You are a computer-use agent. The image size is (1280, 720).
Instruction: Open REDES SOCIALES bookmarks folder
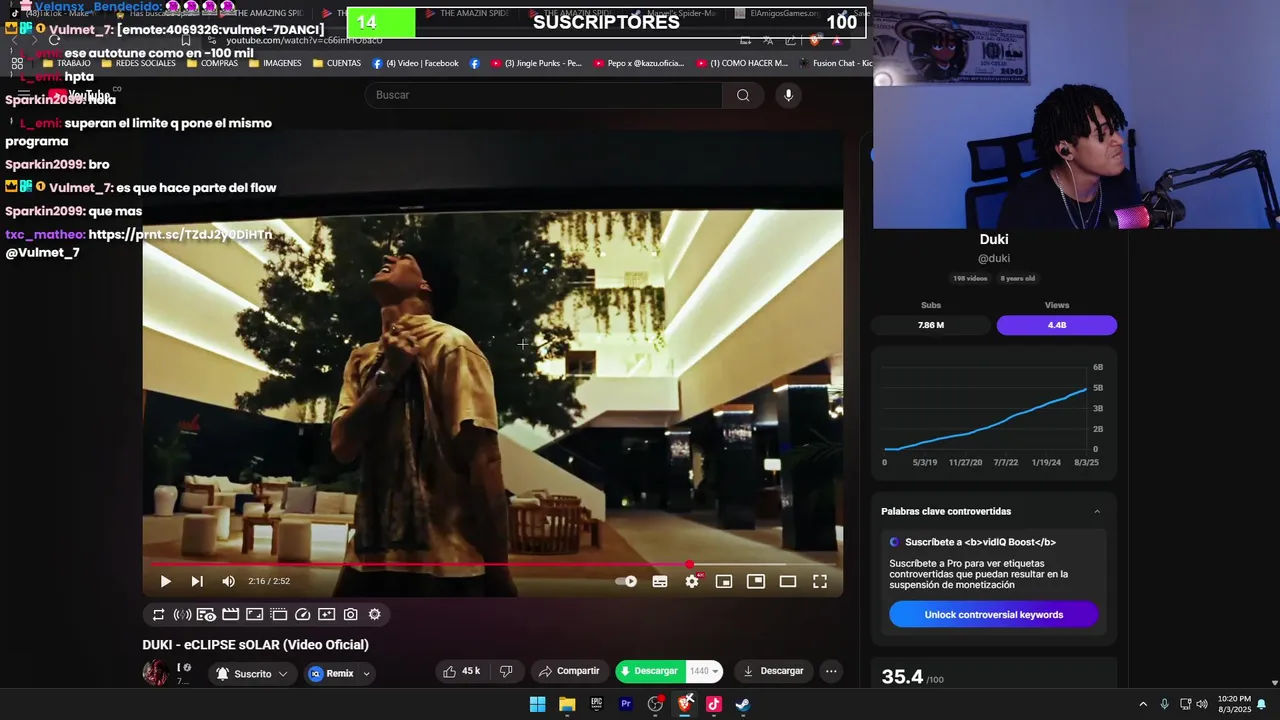pos(138,63)
